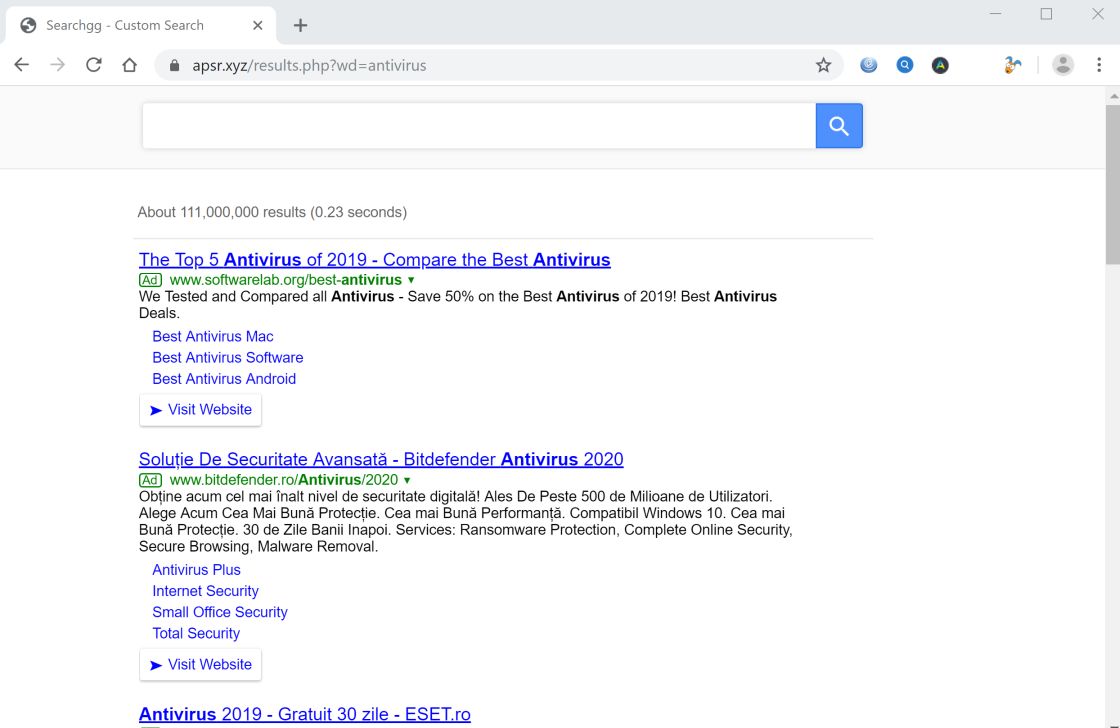Screen dimensions: 1120x728
Task: Reload the current page
Action: coord(94,65)
